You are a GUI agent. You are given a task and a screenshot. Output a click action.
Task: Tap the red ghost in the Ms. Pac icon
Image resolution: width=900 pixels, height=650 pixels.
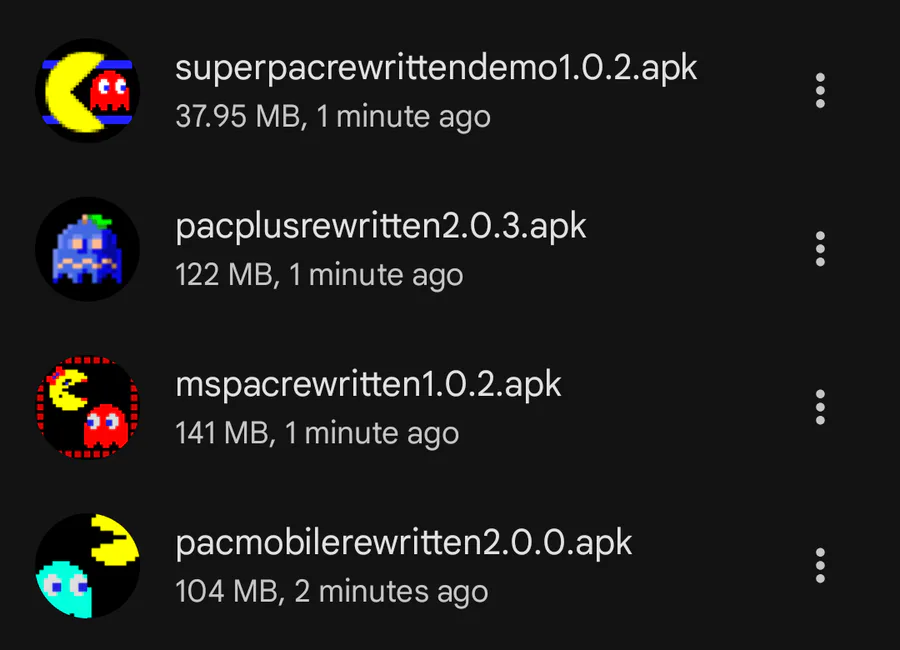point(106,425)
